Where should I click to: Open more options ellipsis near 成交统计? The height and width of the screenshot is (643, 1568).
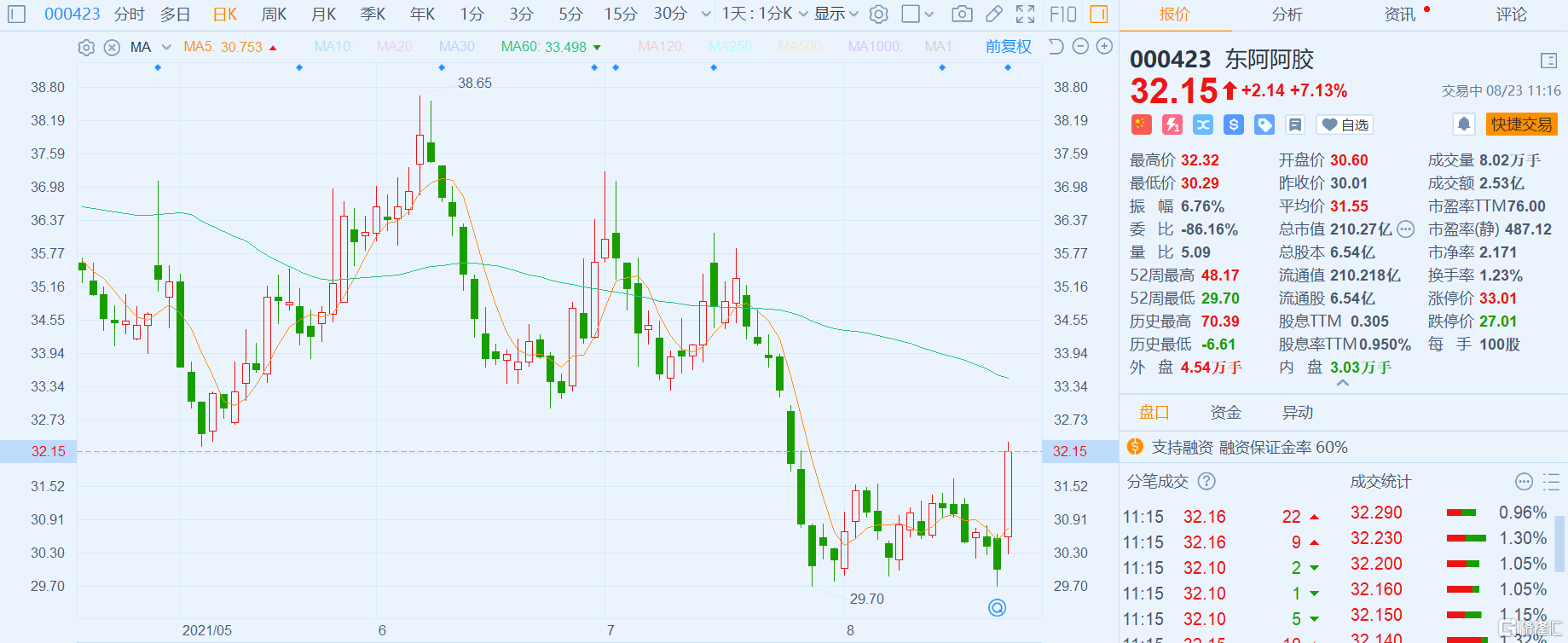click(1525, 482)
